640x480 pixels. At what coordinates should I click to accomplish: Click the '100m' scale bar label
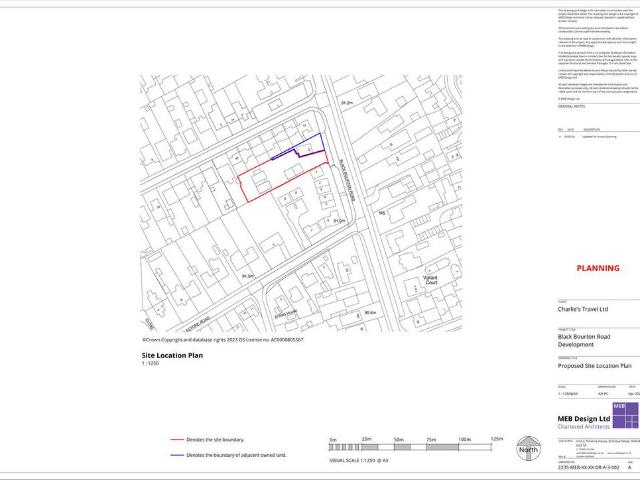tap(464, 439)
